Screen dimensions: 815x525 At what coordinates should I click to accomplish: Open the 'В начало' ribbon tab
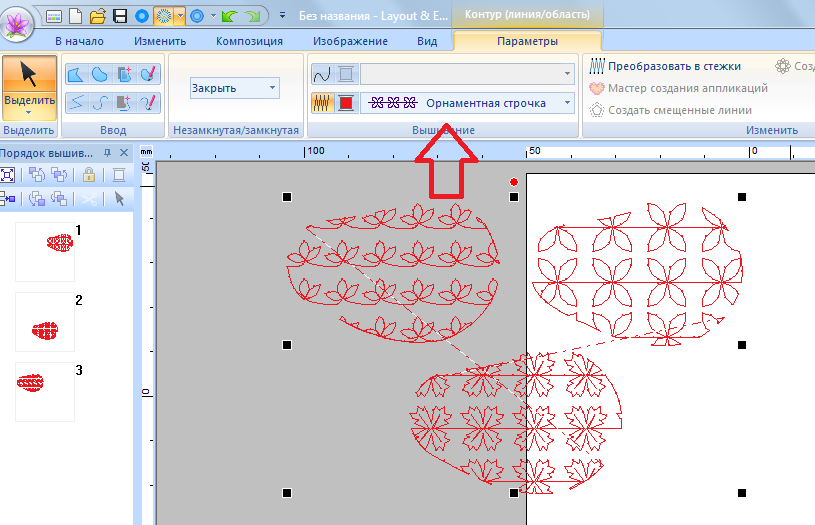(80, 41)
